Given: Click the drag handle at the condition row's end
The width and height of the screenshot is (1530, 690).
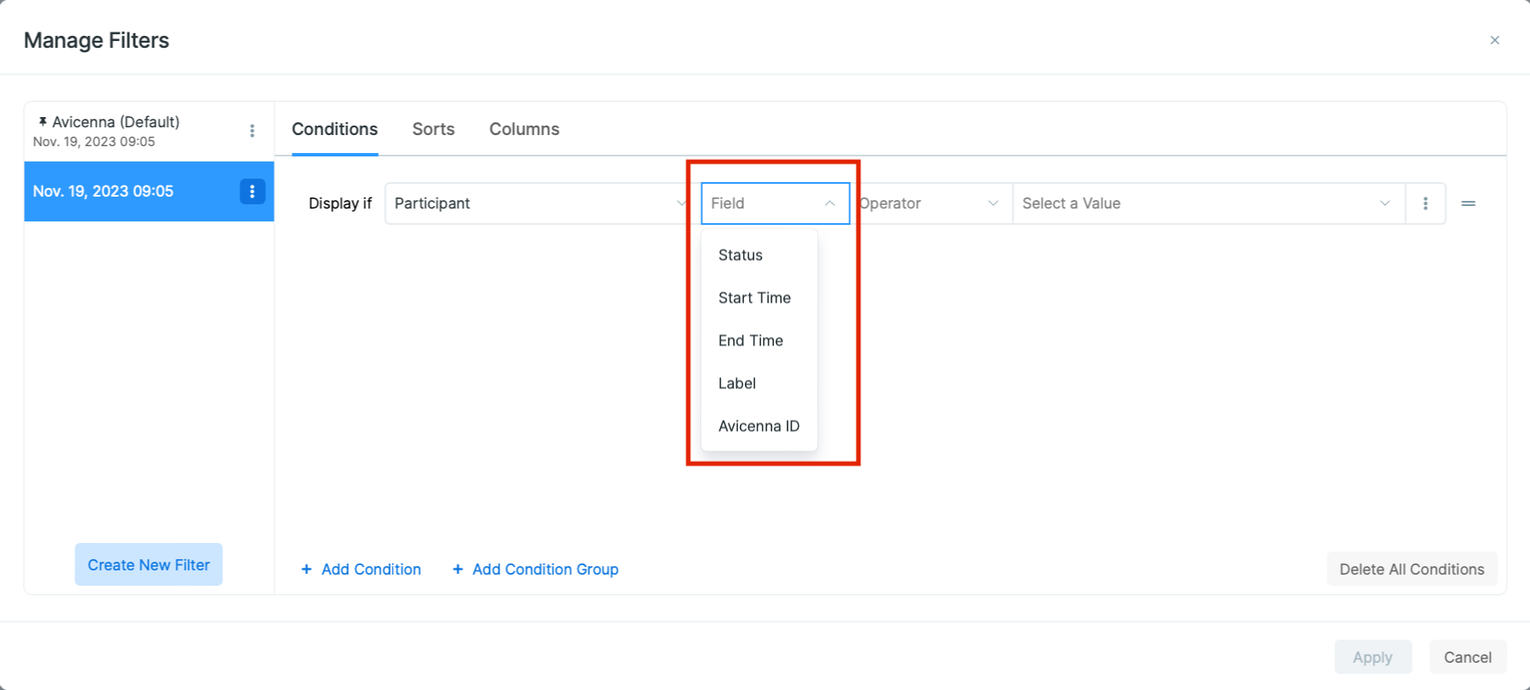Looking at the screenshot, I should (1468, 203).
